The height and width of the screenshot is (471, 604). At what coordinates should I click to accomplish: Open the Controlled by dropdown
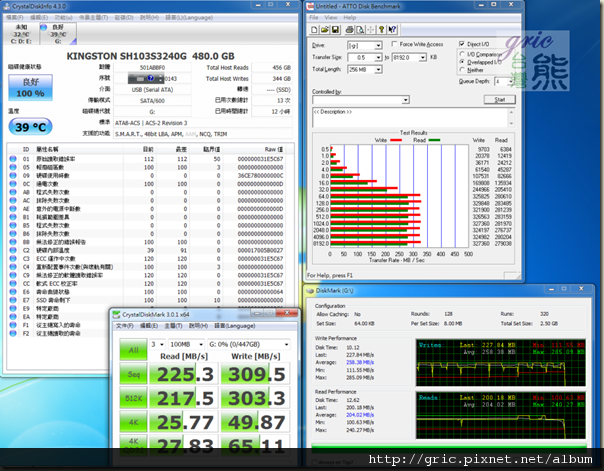(405, 100)
